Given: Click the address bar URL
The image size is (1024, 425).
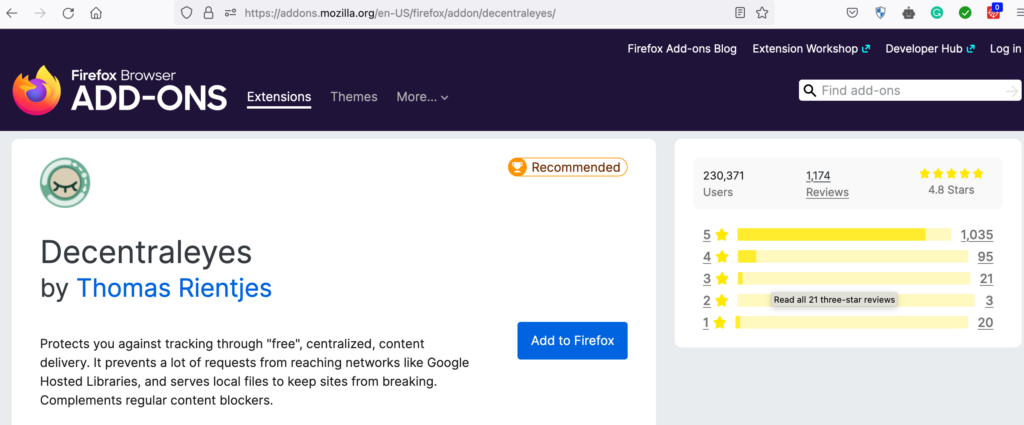Looking at the screenshot, I should point(400,12).
